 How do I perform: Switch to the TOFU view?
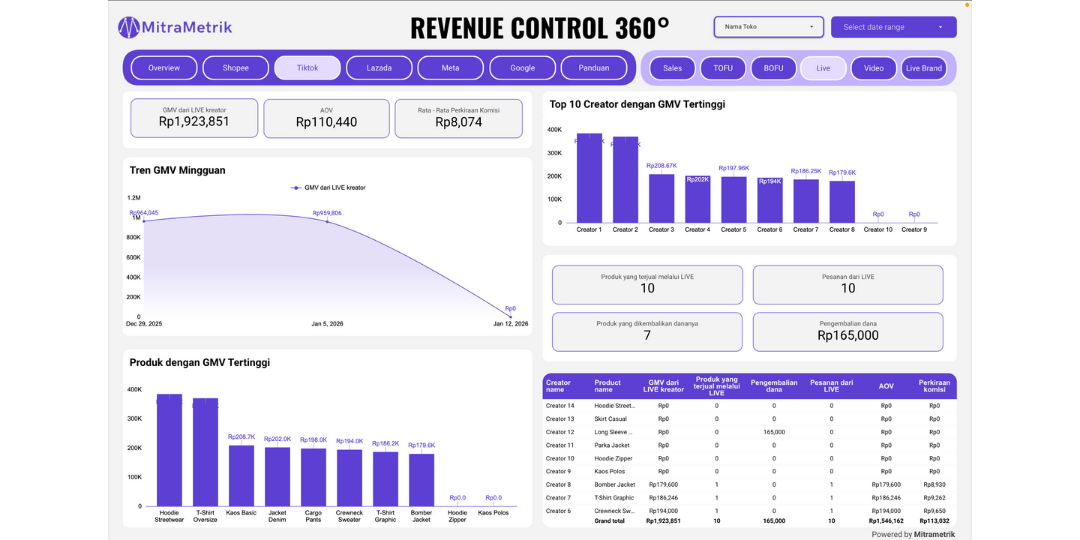[x=723, y=68]
